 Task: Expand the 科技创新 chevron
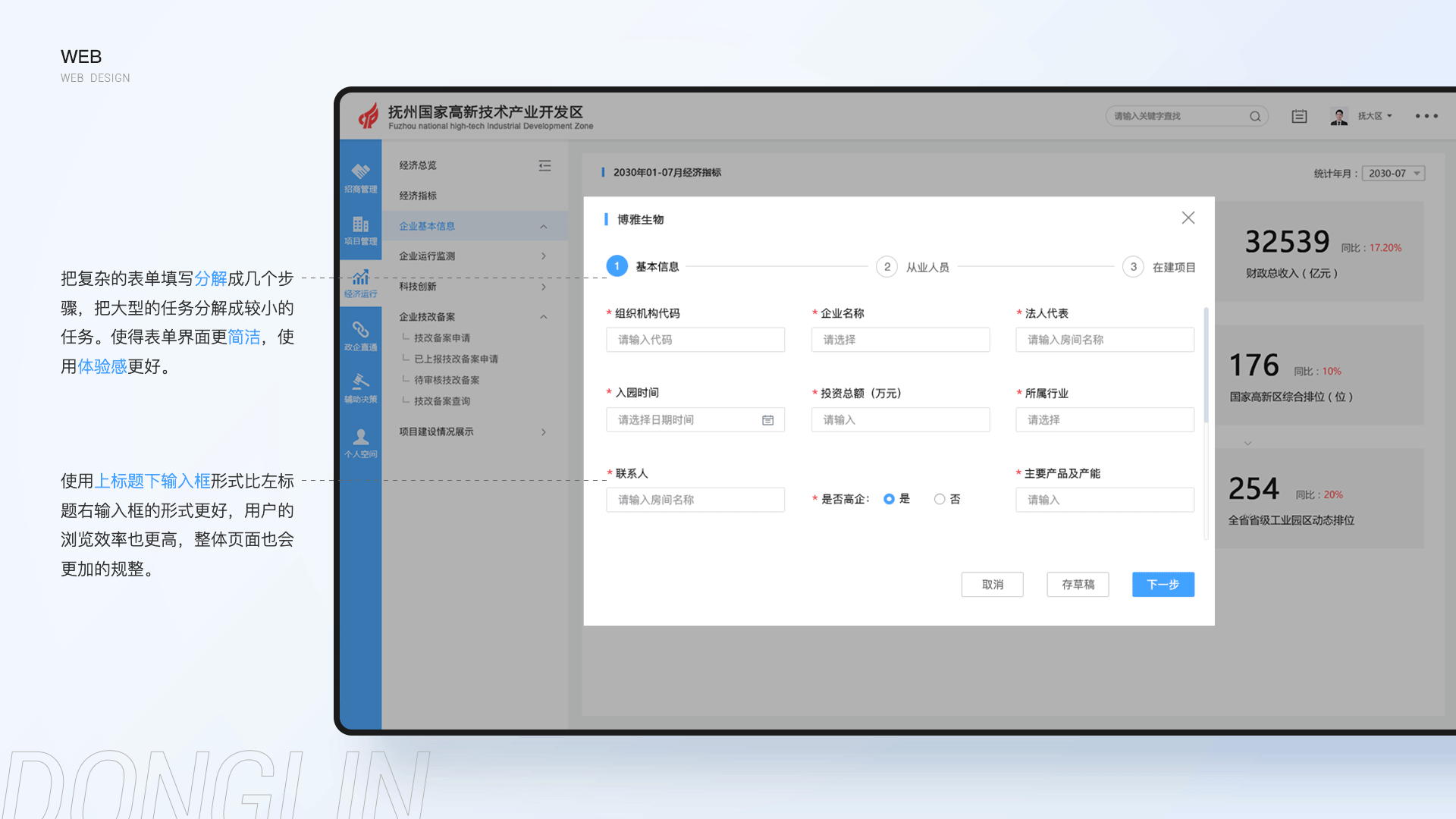(544, 287)
